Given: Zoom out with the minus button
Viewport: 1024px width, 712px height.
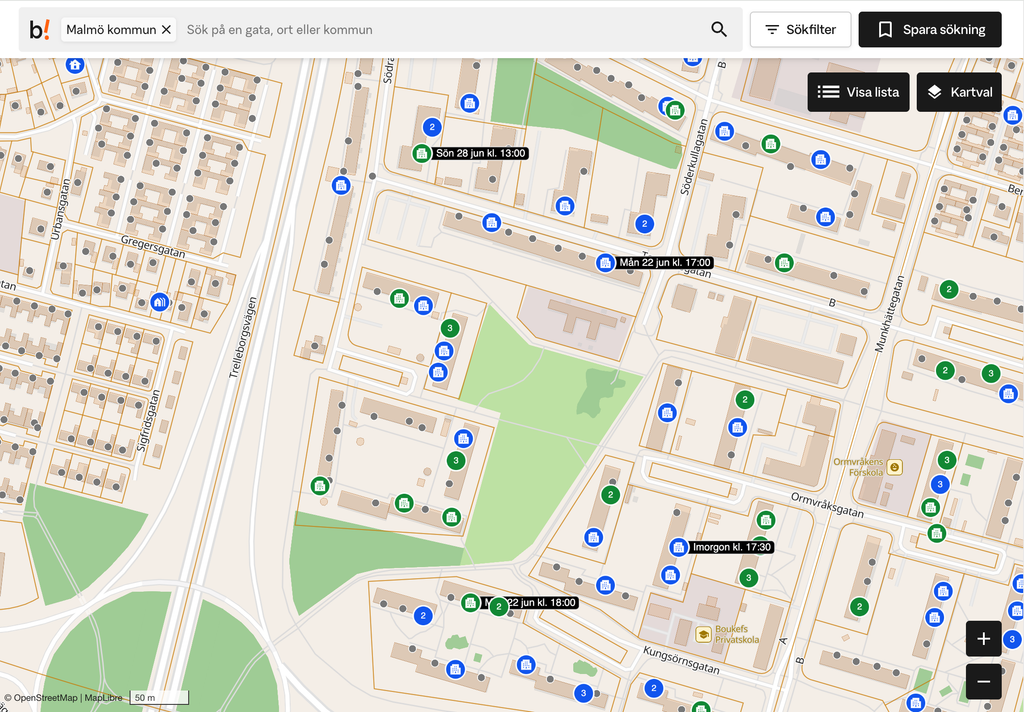Looking at the screenshot, I should click(x=984, y=682).
